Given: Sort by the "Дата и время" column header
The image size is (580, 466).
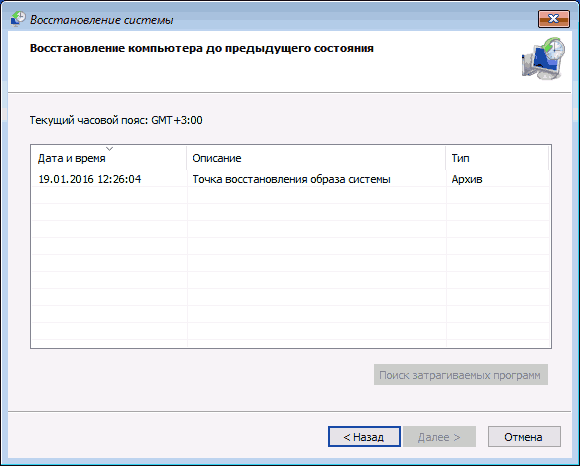Looking at the screenshot, I should tap(109, 158).
